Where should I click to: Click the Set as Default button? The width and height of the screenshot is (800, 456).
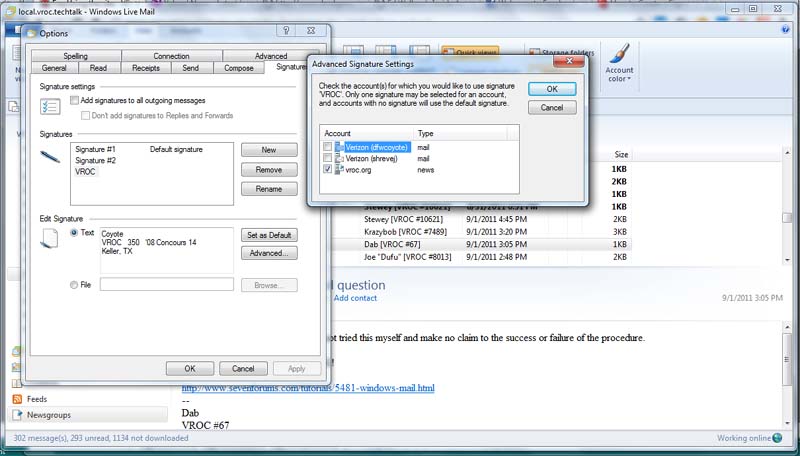click(269, 235)
